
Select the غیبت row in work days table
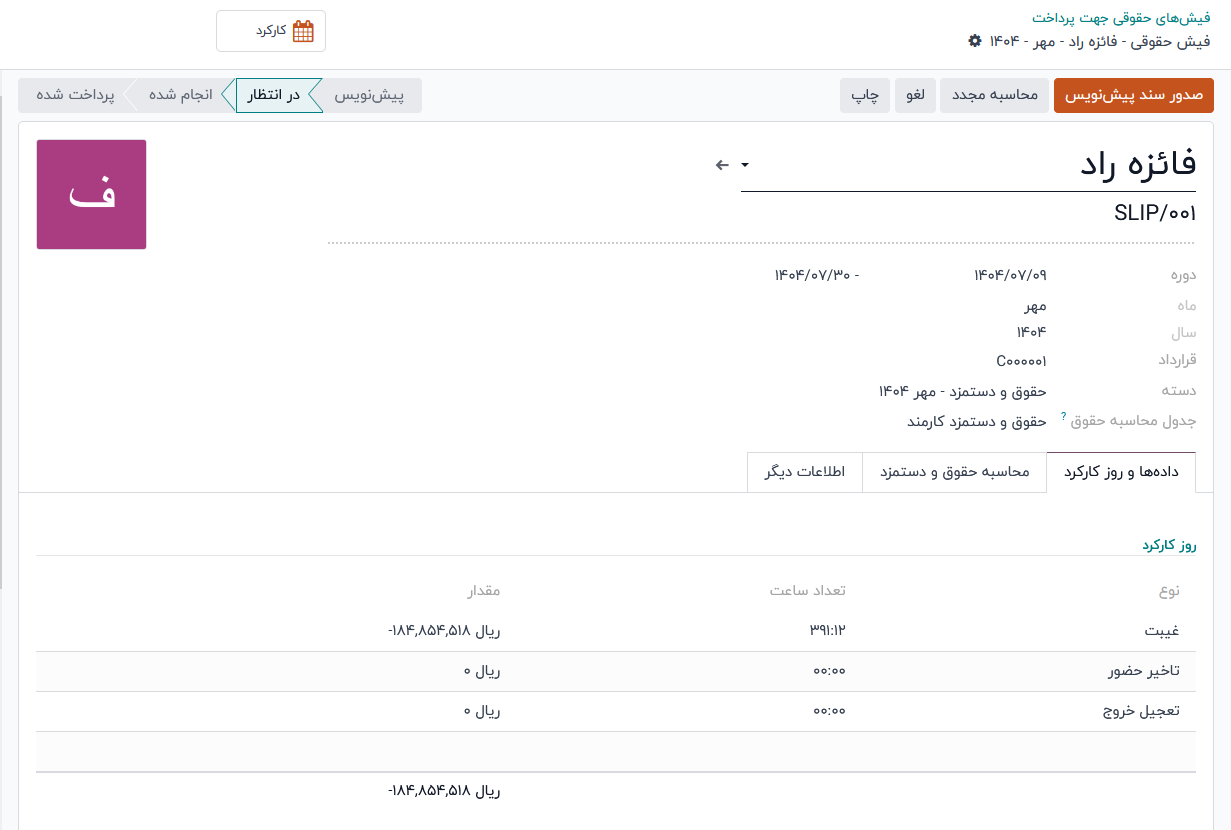pos(1161,631)
